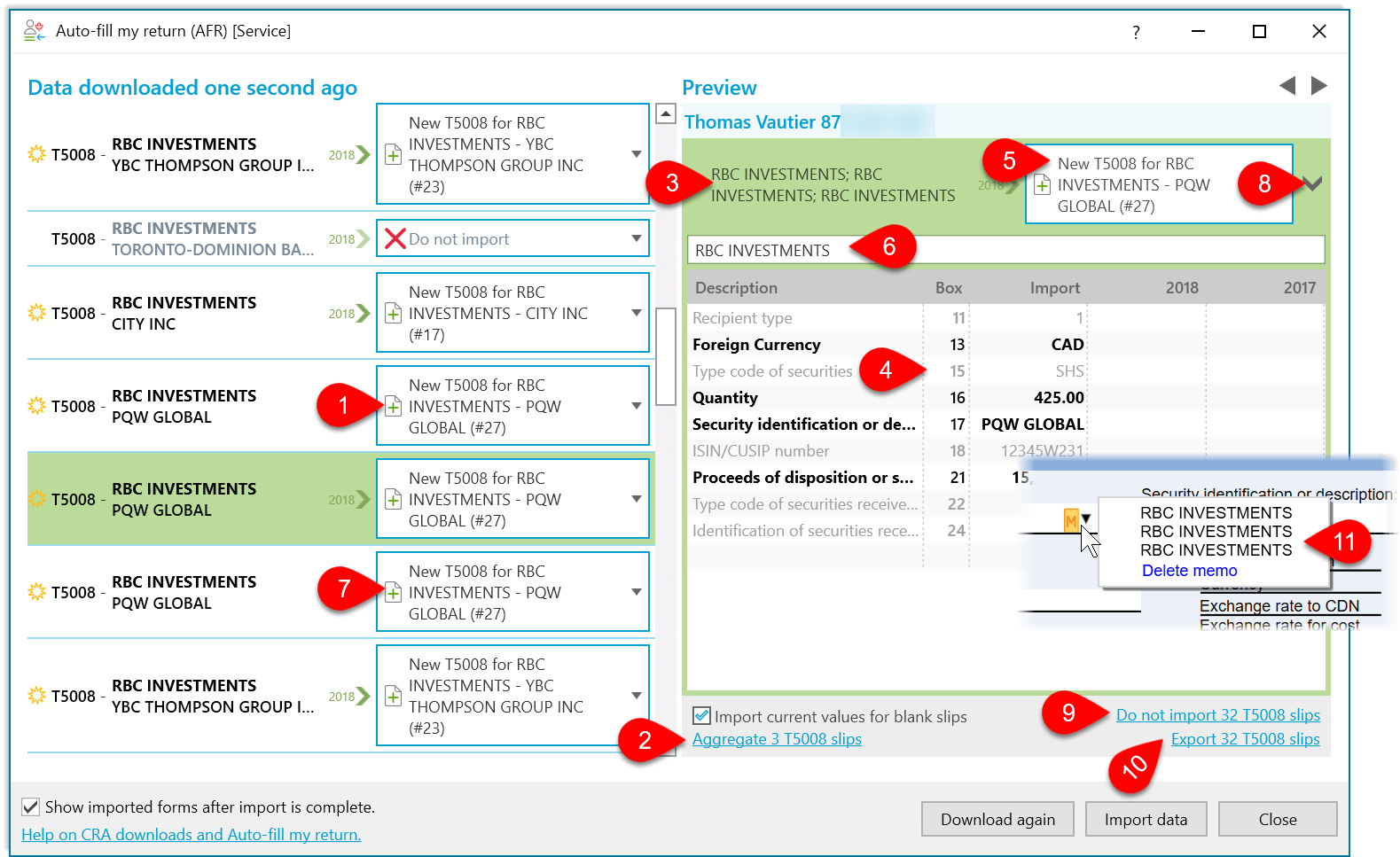1400x857 pixels.
Task: Click RBC INVESTMENTS name input field
Action: click(x=1005, y=250)
